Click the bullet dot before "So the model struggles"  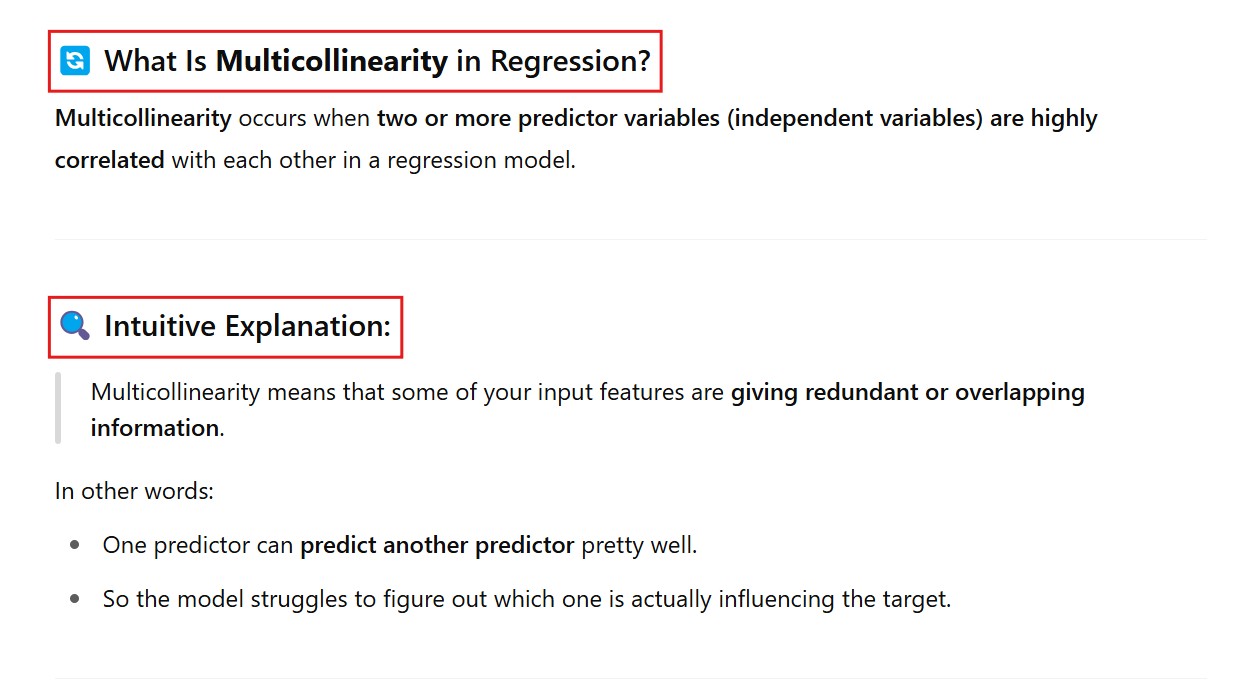(x=75, y=600)
